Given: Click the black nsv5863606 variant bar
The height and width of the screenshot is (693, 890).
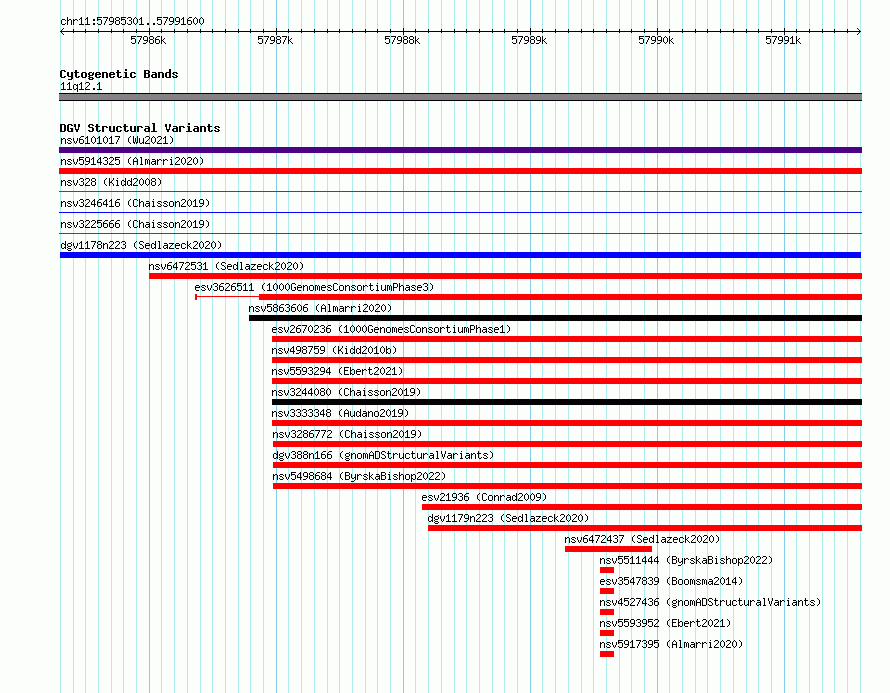Looking at the screenshot, I should coord(555,318).
